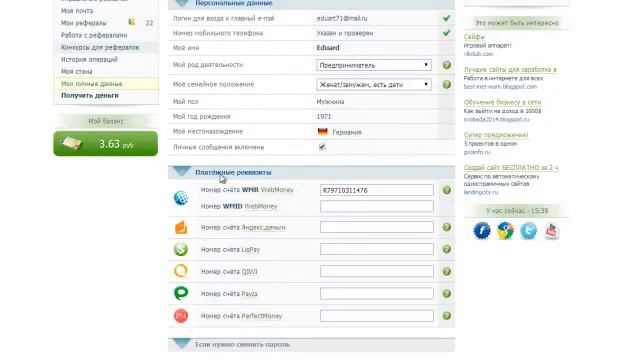Click the 'Германия' location text
Viewport: 640px width, 360px height.
347,132
